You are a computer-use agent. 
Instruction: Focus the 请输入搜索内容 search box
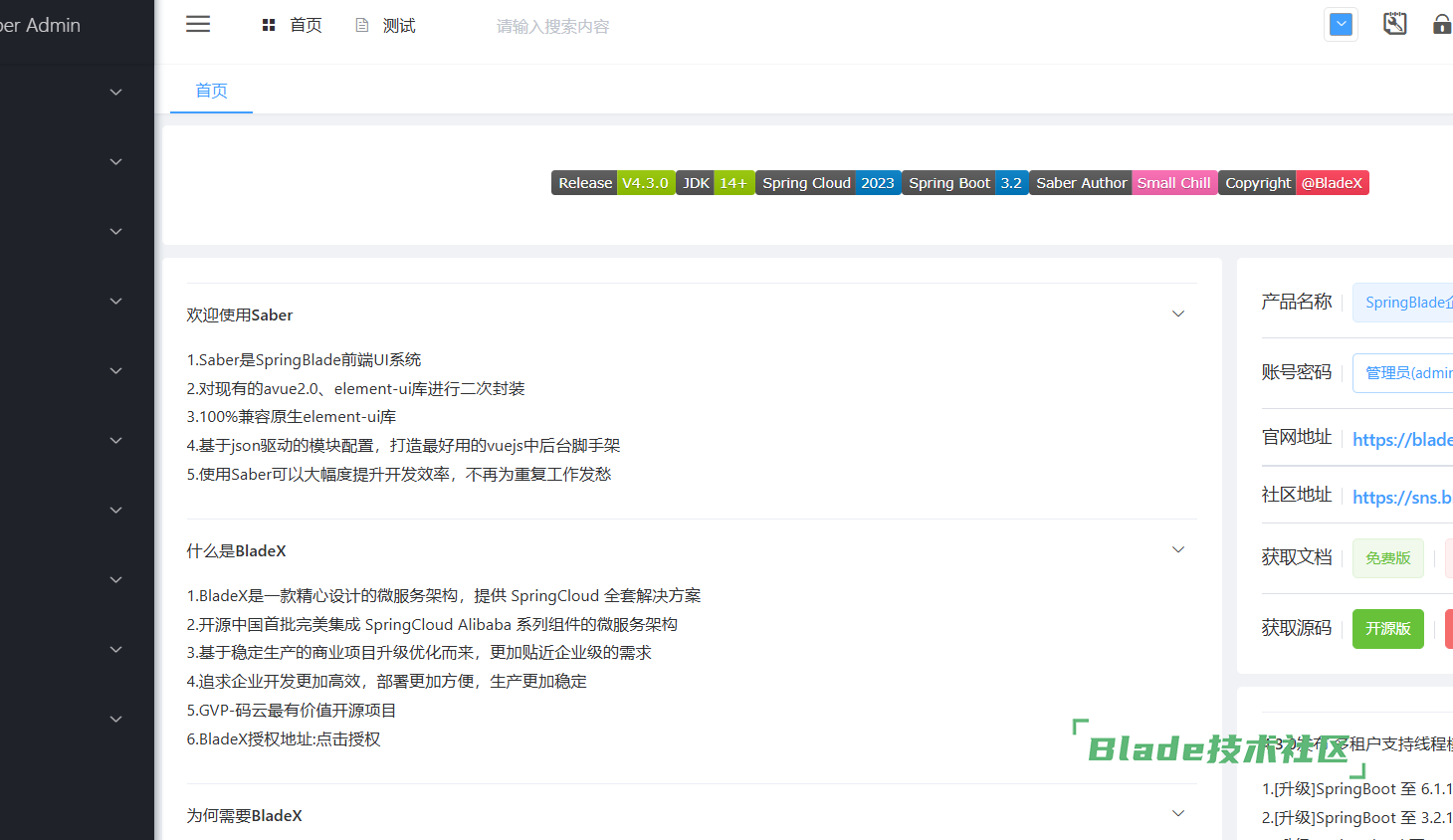pyautogui.click(x=553, y=26)
